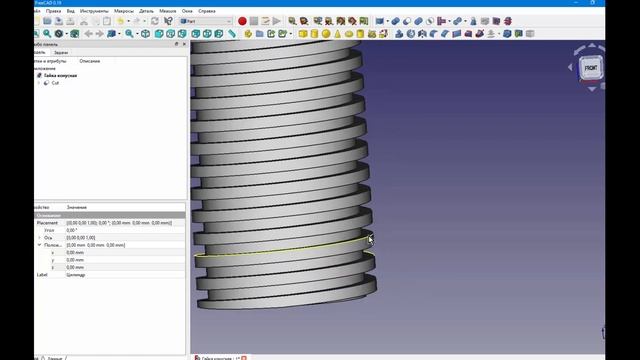The width and height of the screenshot is (640, 360).
Task: Select the Sweep tool icon
Action: [480, 34]
